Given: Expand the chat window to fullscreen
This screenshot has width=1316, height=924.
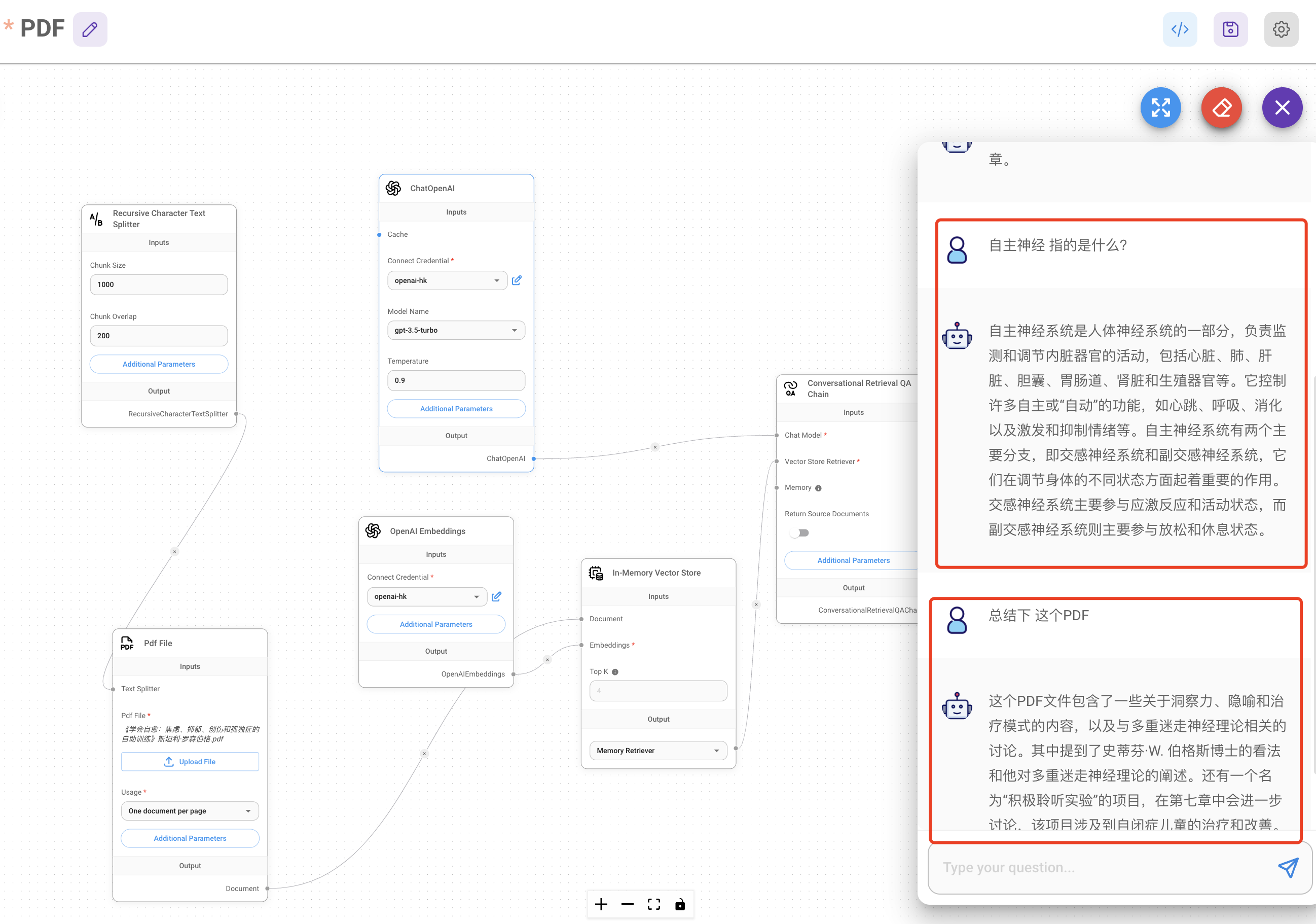Looking at the screenshot, I should coord(1160,107).
